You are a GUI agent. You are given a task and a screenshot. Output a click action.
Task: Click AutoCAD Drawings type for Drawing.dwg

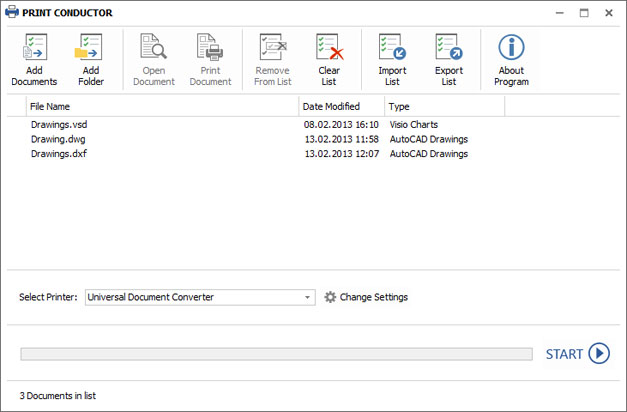pyautogui.click(x=429, y=139)
